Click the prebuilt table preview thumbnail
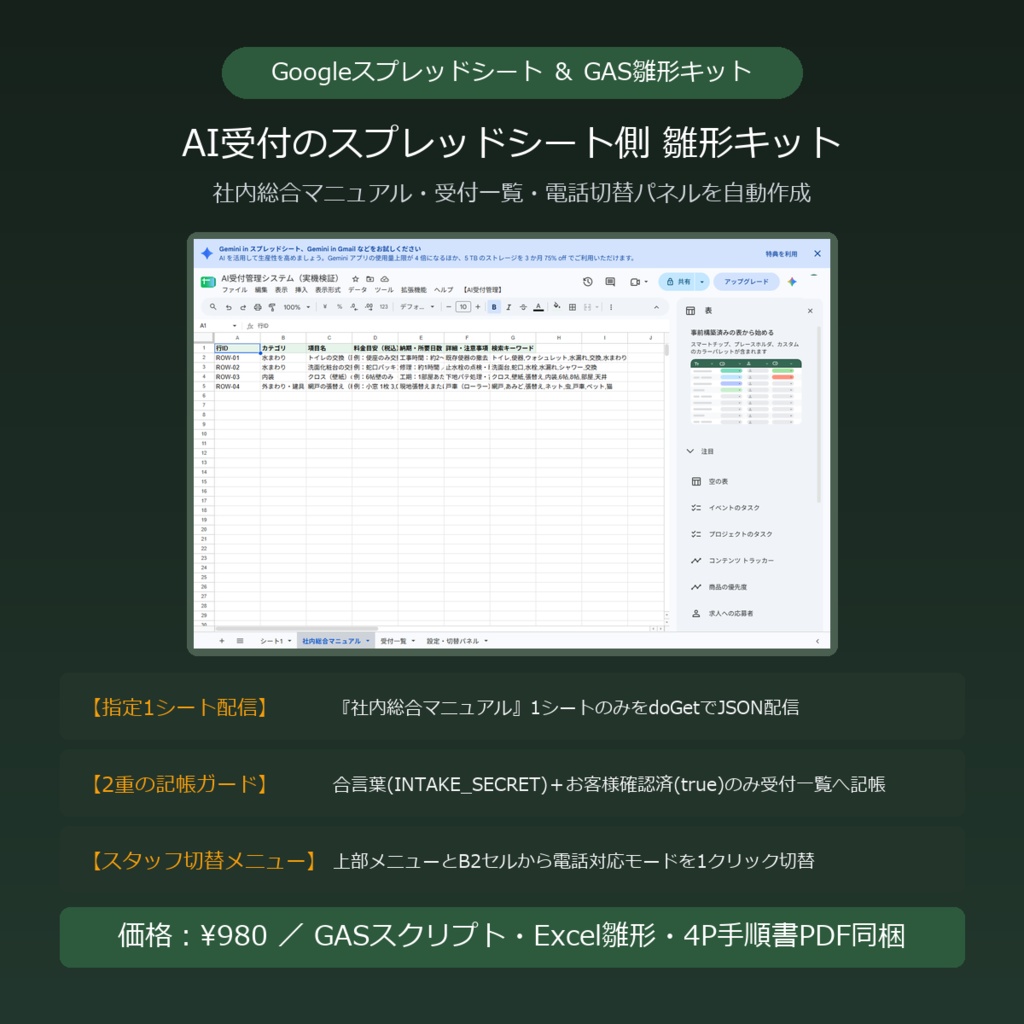Image resolution: width=1024 pixels, height=1024 pixels. click(746, 392)
